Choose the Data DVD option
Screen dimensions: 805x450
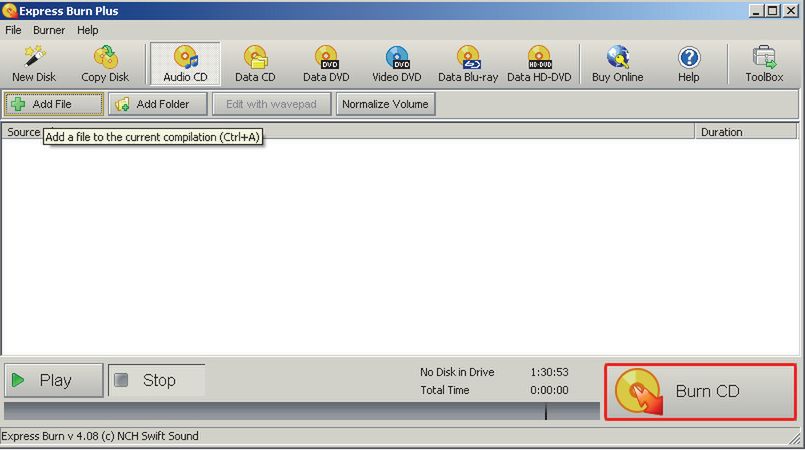326,64
